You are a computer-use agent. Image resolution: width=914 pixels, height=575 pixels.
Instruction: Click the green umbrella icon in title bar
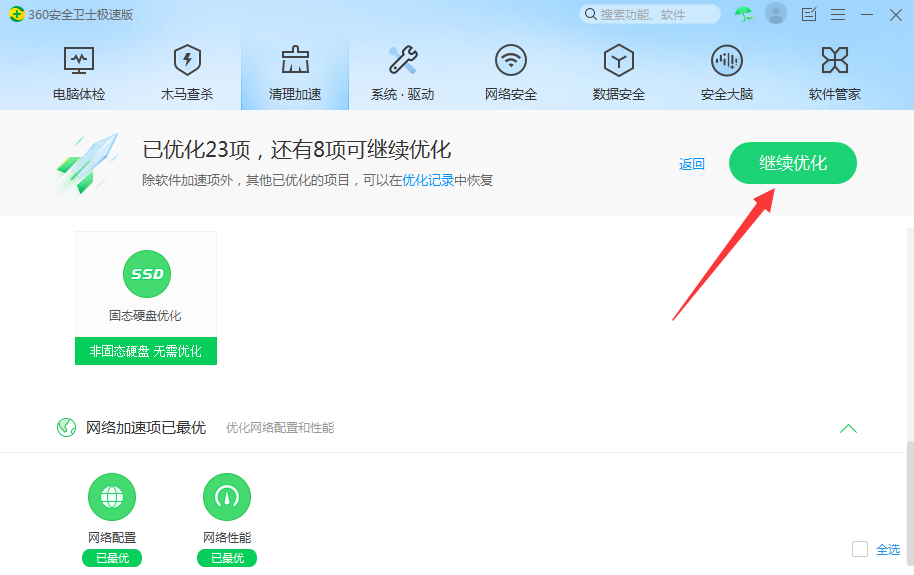(x=744, y=14)
